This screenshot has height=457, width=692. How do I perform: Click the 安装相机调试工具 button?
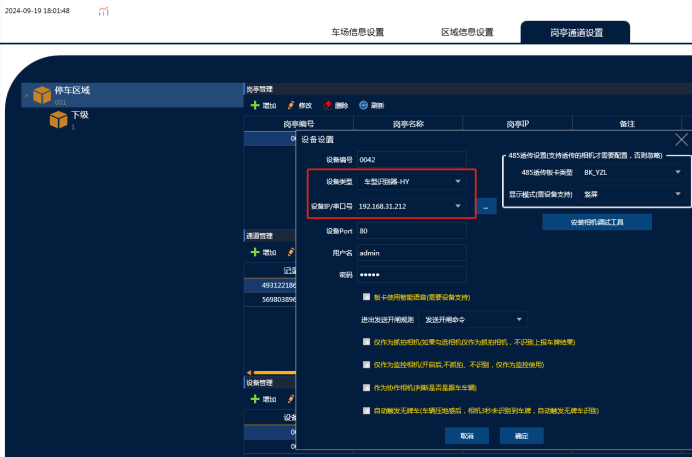(597, 222)
